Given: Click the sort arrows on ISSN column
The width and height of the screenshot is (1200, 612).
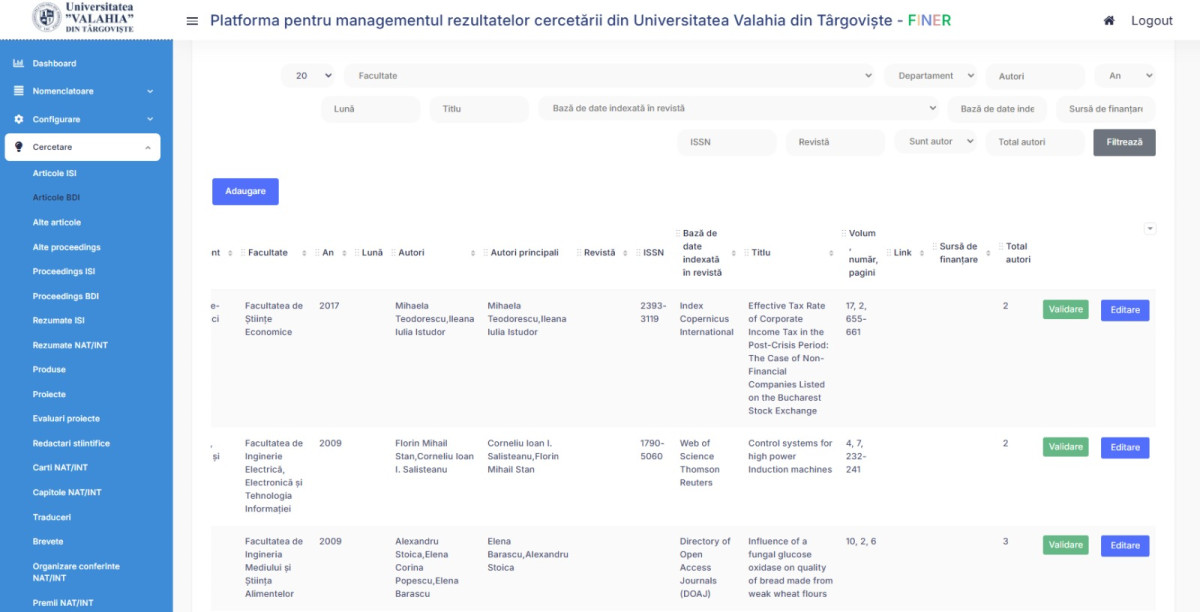Looking at the screenshot, I should [x=670, y=253].
